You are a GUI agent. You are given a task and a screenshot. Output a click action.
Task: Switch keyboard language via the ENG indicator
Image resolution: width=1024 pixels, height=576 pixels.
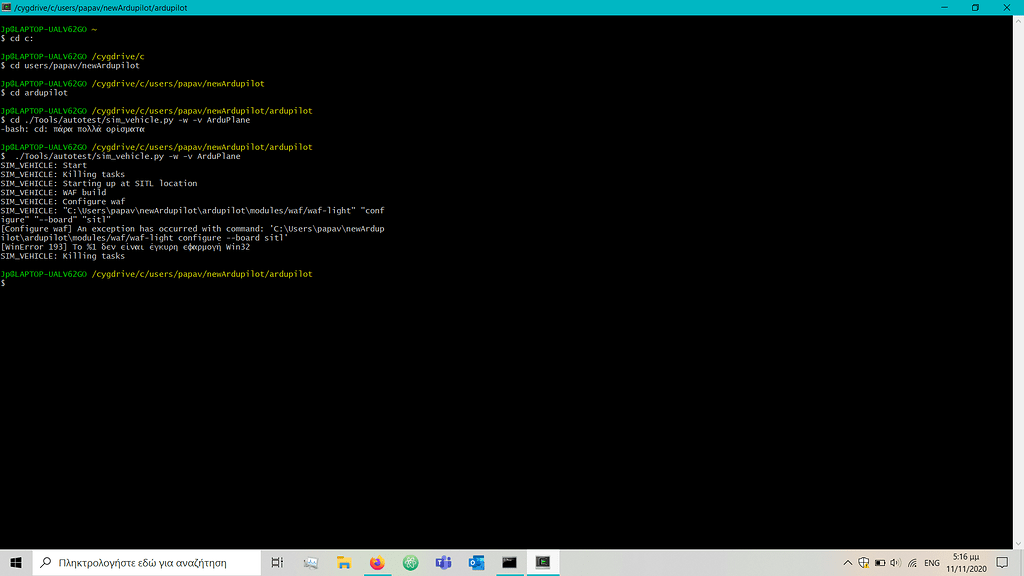tap(931, 562)
